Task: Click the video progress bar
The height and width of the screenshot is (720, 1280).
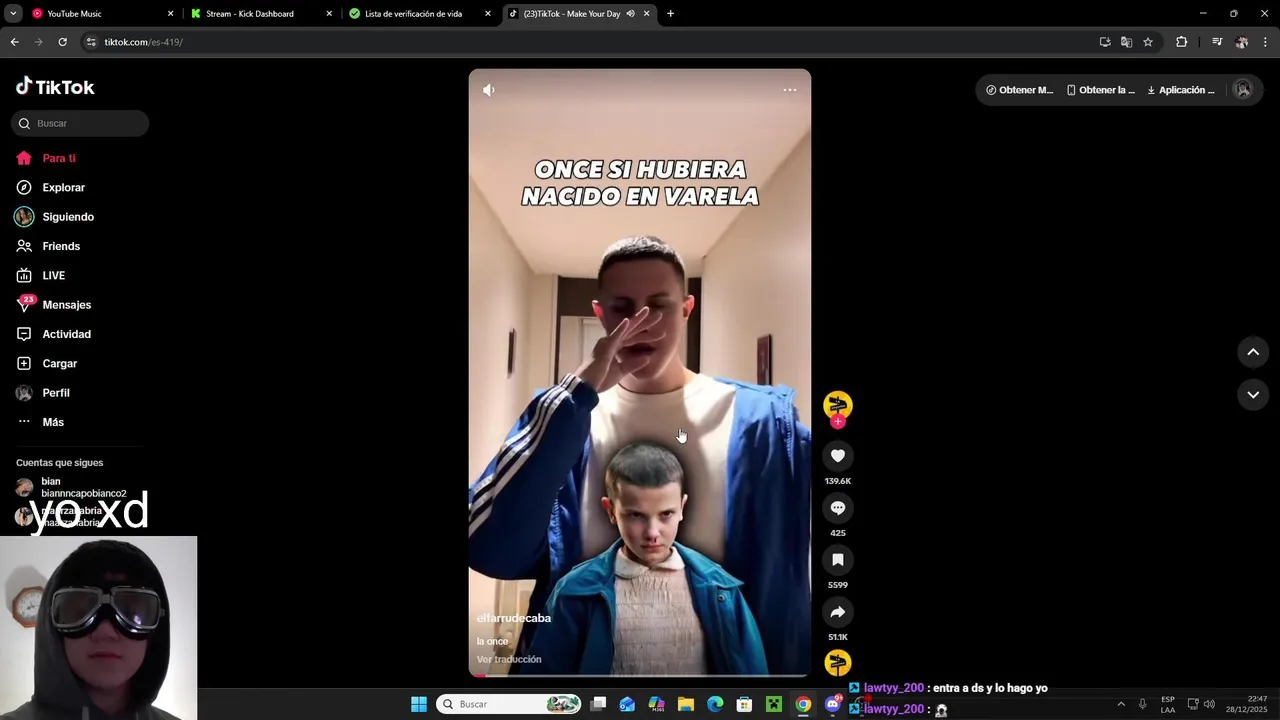Action: 640,675
